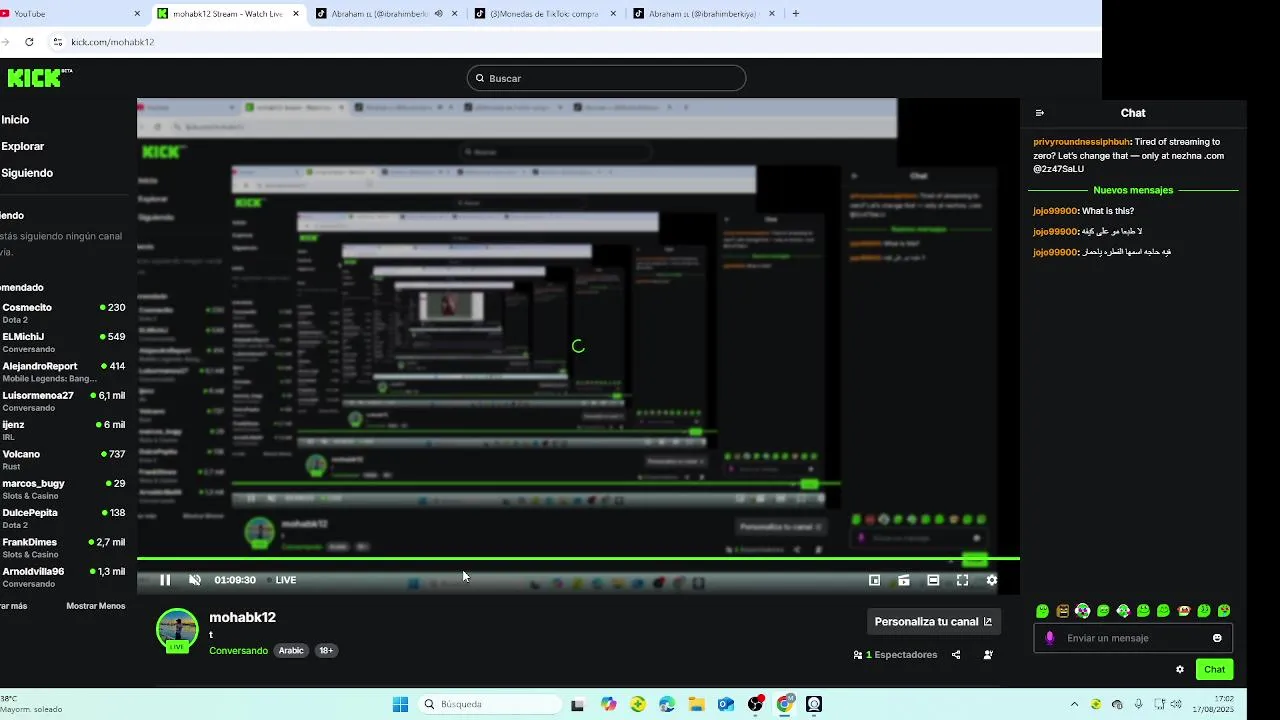Open Personaliza tu canal
This screenshot has width=1280, height=720.
pos(933,622)
